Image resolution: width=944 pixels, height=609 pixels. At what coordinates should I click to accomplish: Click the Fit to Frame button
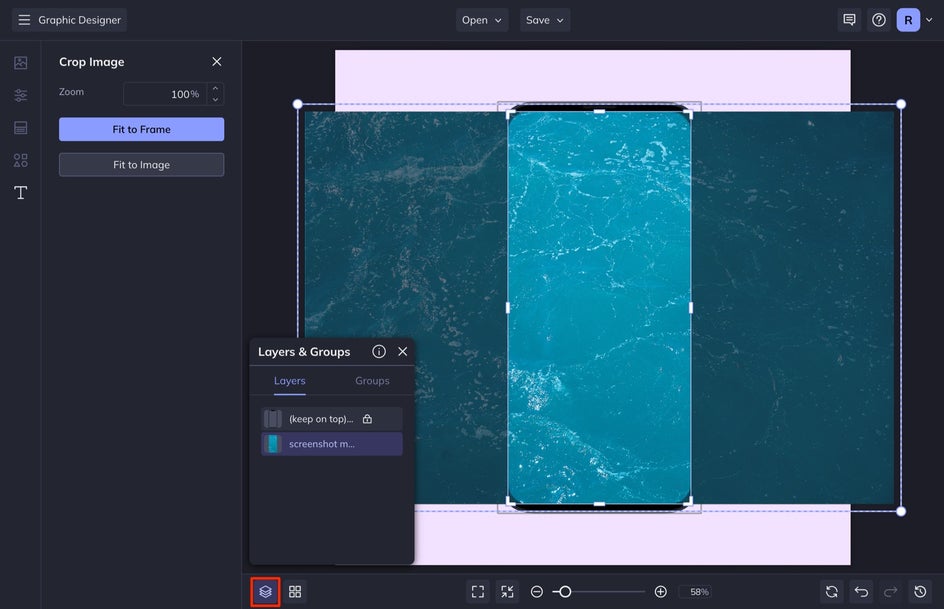(141, 129)
